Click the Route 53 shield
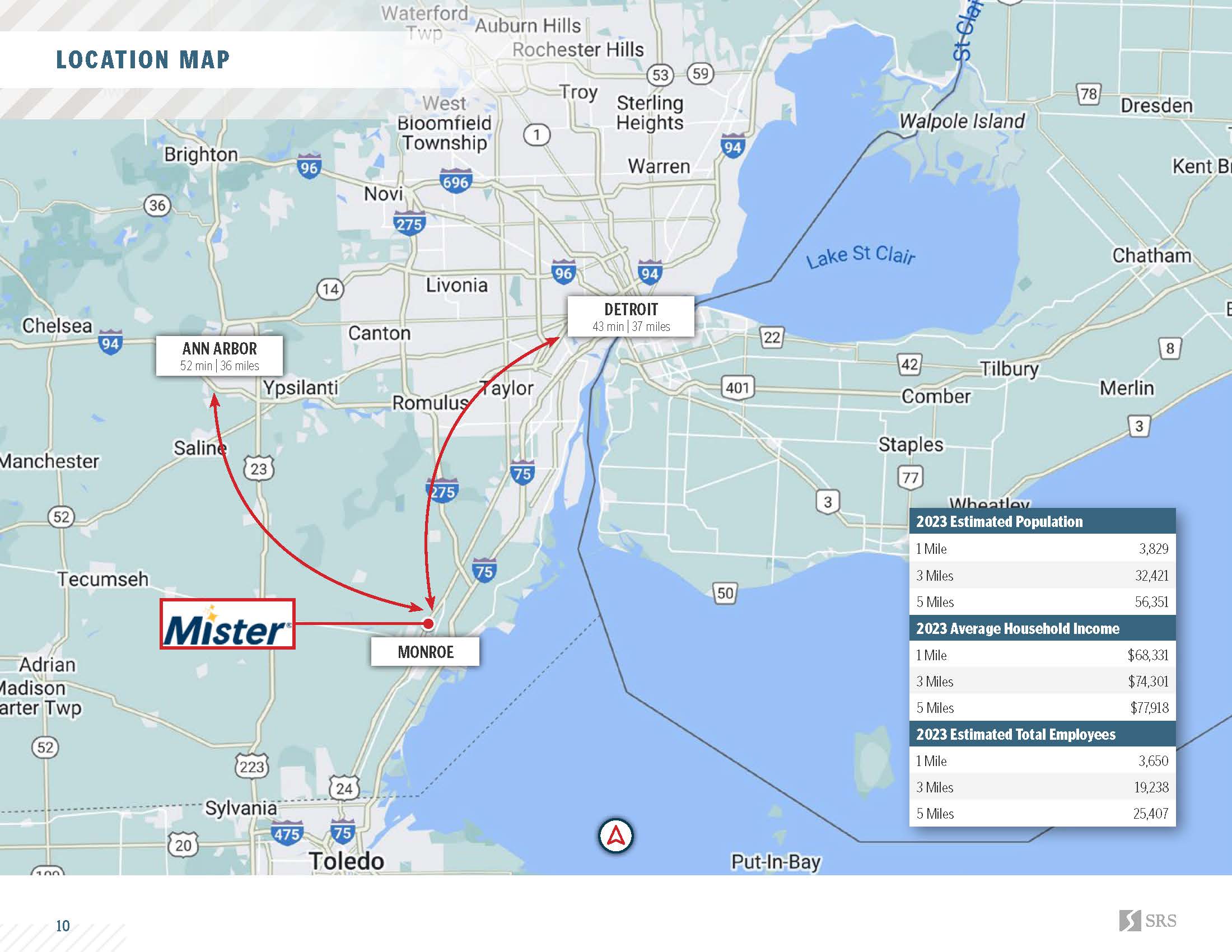The height and width of the screenshot is (952, 1232). click(x=661, y=75)
